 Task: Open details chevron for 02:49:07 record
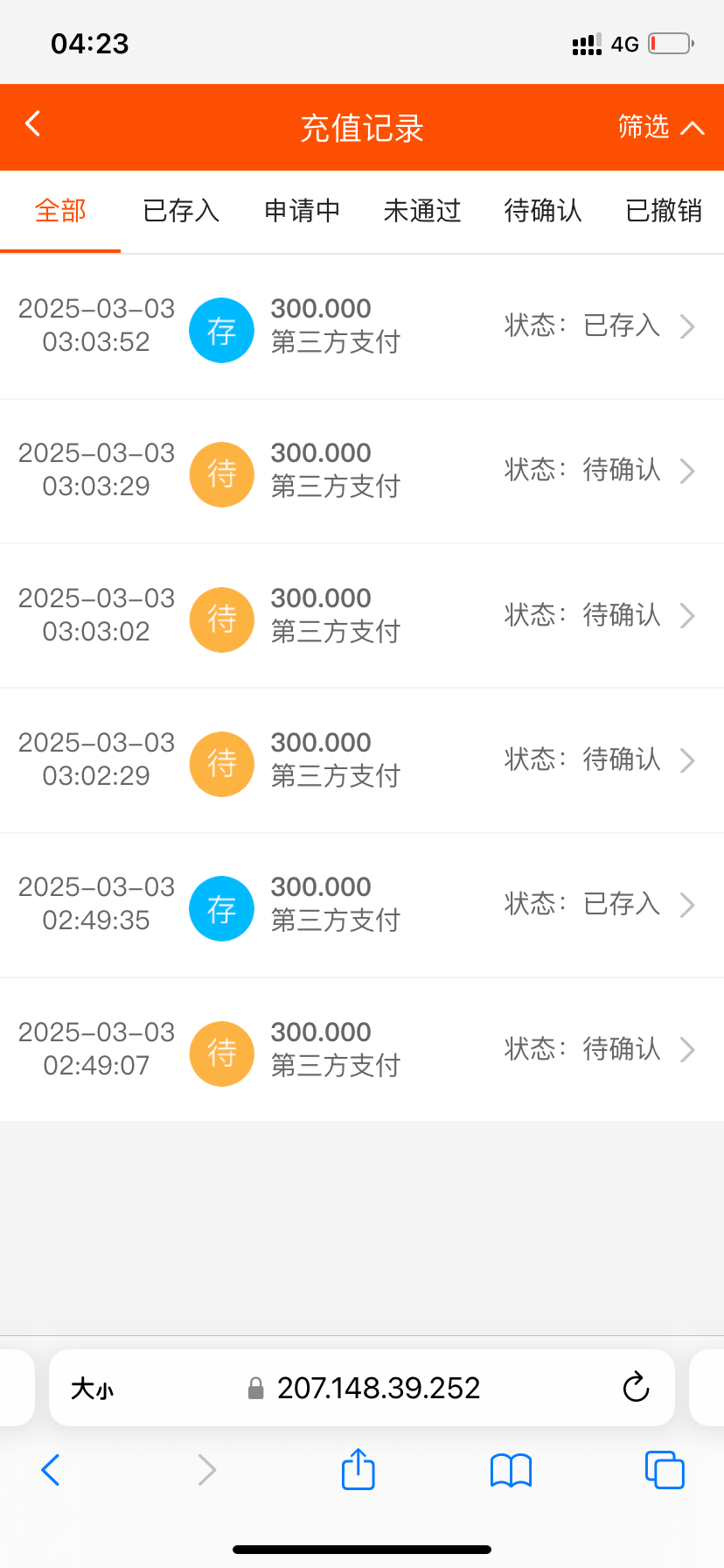[687, 1050]
